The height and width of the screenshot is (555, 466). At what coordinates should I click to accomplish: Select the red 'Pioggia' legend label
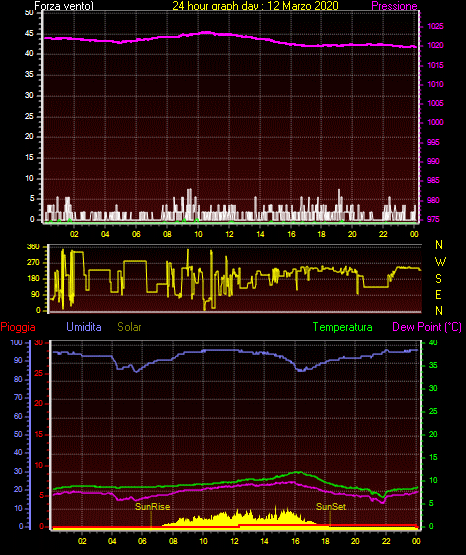[18, 327]
